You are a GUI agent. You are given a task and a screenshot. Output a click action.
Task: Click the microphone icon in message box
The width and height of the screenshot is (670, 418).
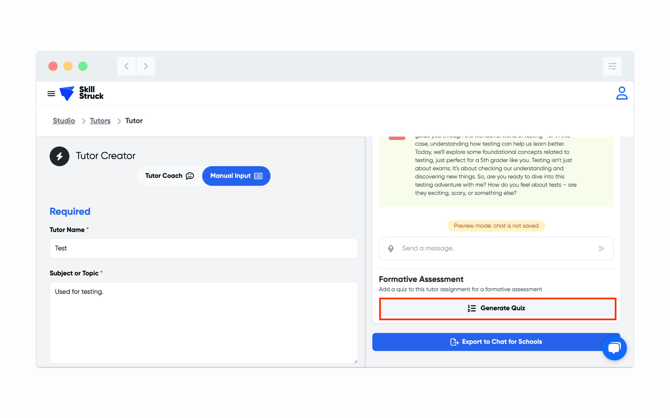pos(391,249)
